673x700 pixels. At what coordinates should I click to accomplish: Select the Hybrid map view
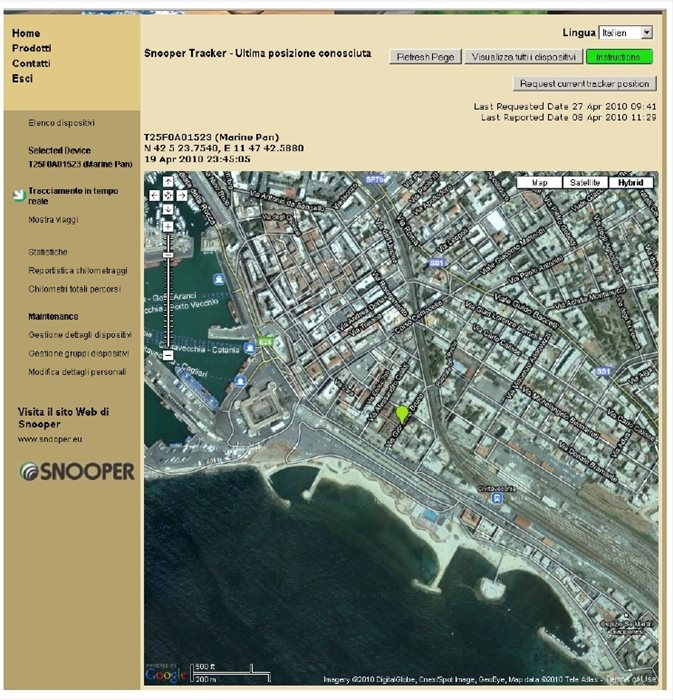[631, 183]
